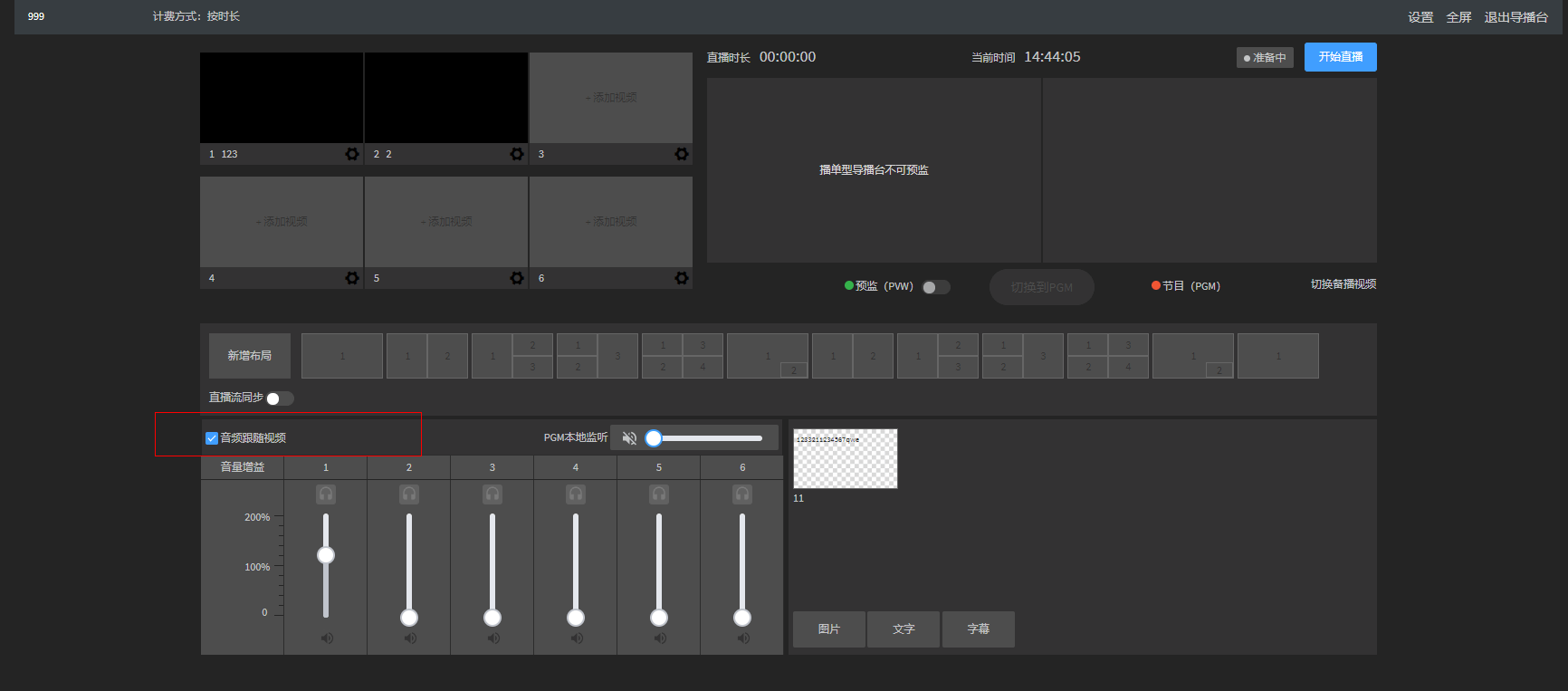The image size is (1568, 691).
Task: Enable headphone monitor on audio channel 1
Action: coord(326,494)
